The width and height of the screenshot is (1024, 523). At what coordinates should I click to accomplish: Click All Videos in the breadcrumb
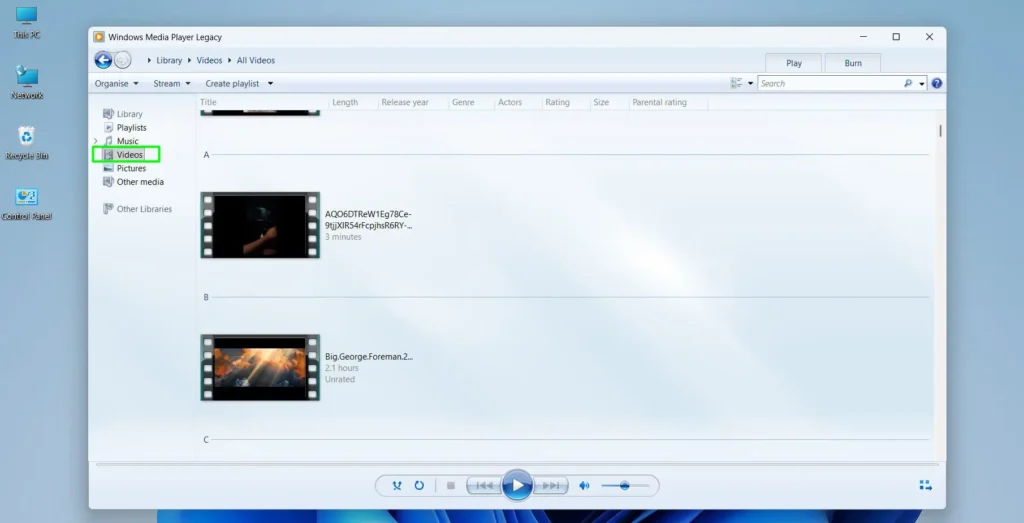click(255, 60)
